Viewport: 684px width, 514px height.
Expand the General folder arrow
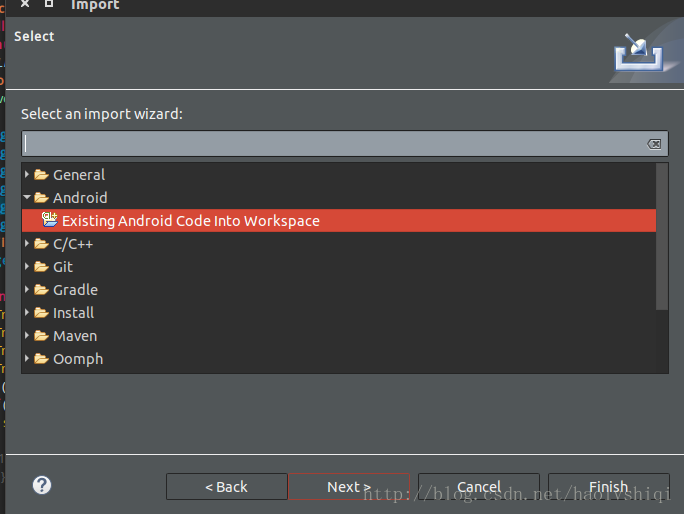click(x=27, y=175)
